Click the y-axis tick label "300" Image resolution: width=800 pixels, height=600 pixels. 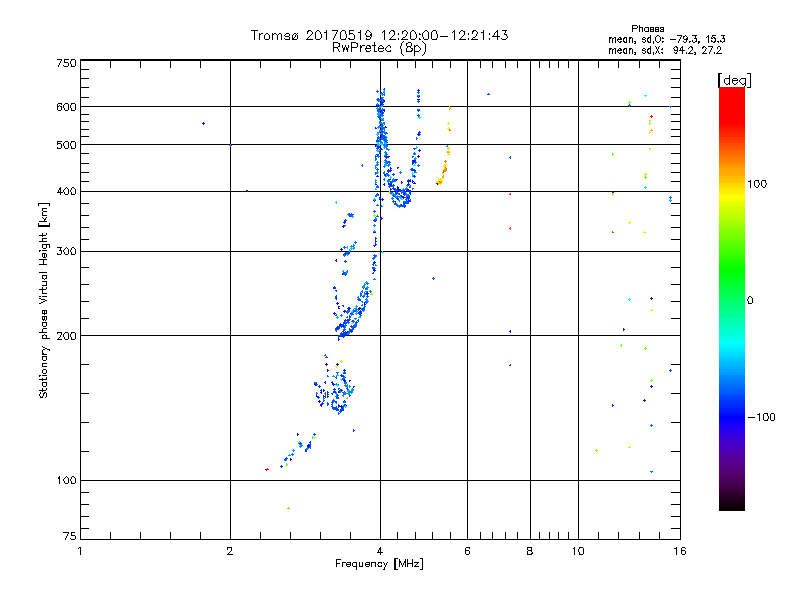pos(66,252)
